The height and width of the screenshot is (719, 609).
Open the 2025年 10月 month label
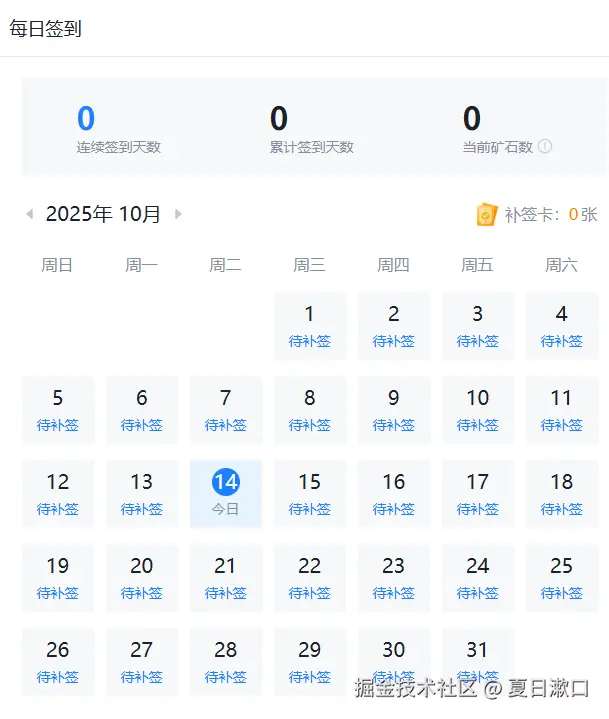click(103, 214)
